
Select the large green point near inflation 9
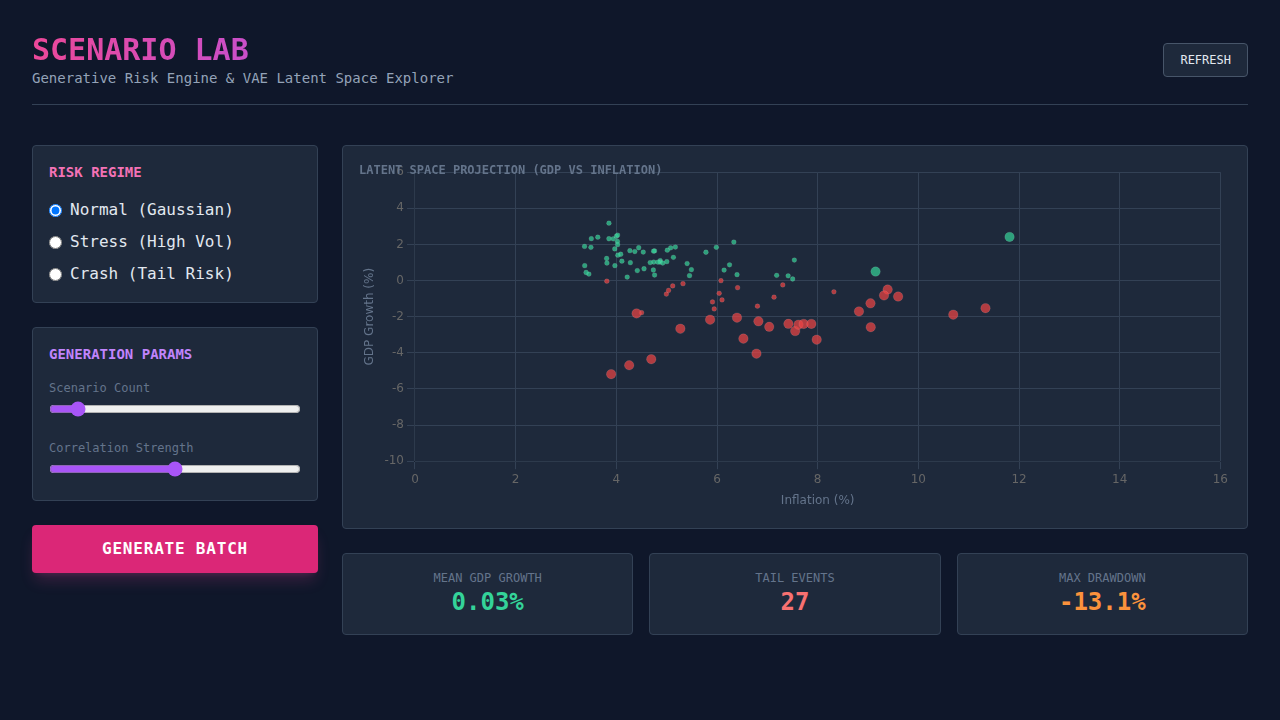(x=875, y=271)
